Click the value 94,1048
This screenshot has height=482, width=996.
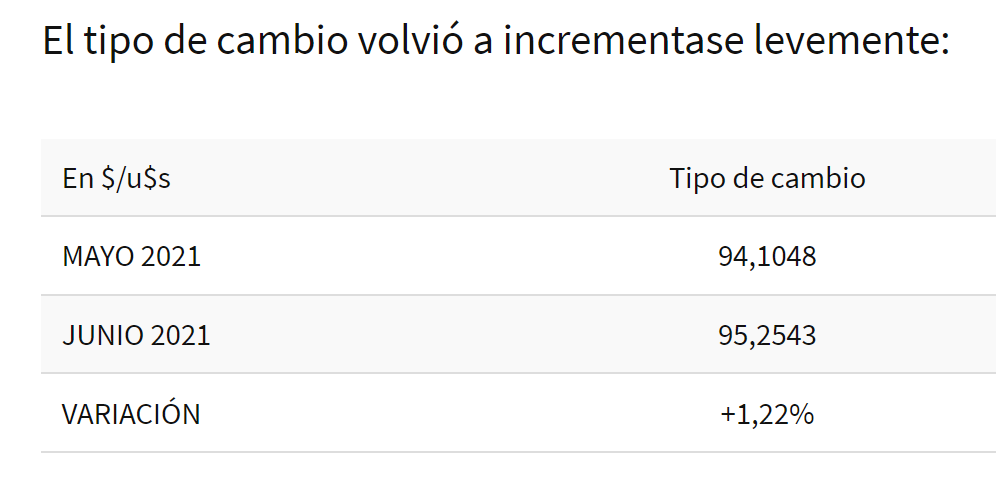(767, 257)
